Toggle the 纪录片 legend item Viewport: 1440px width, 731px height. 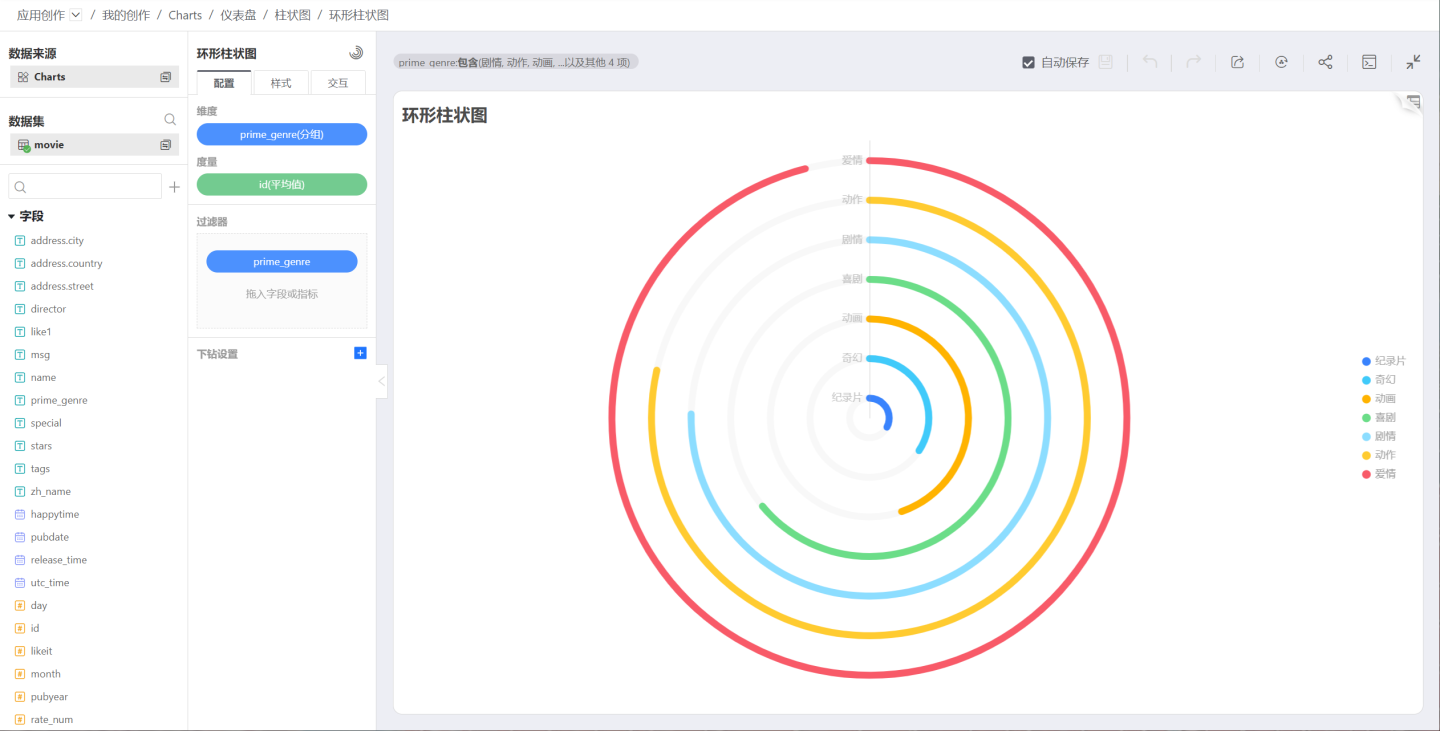[1384, 361]
